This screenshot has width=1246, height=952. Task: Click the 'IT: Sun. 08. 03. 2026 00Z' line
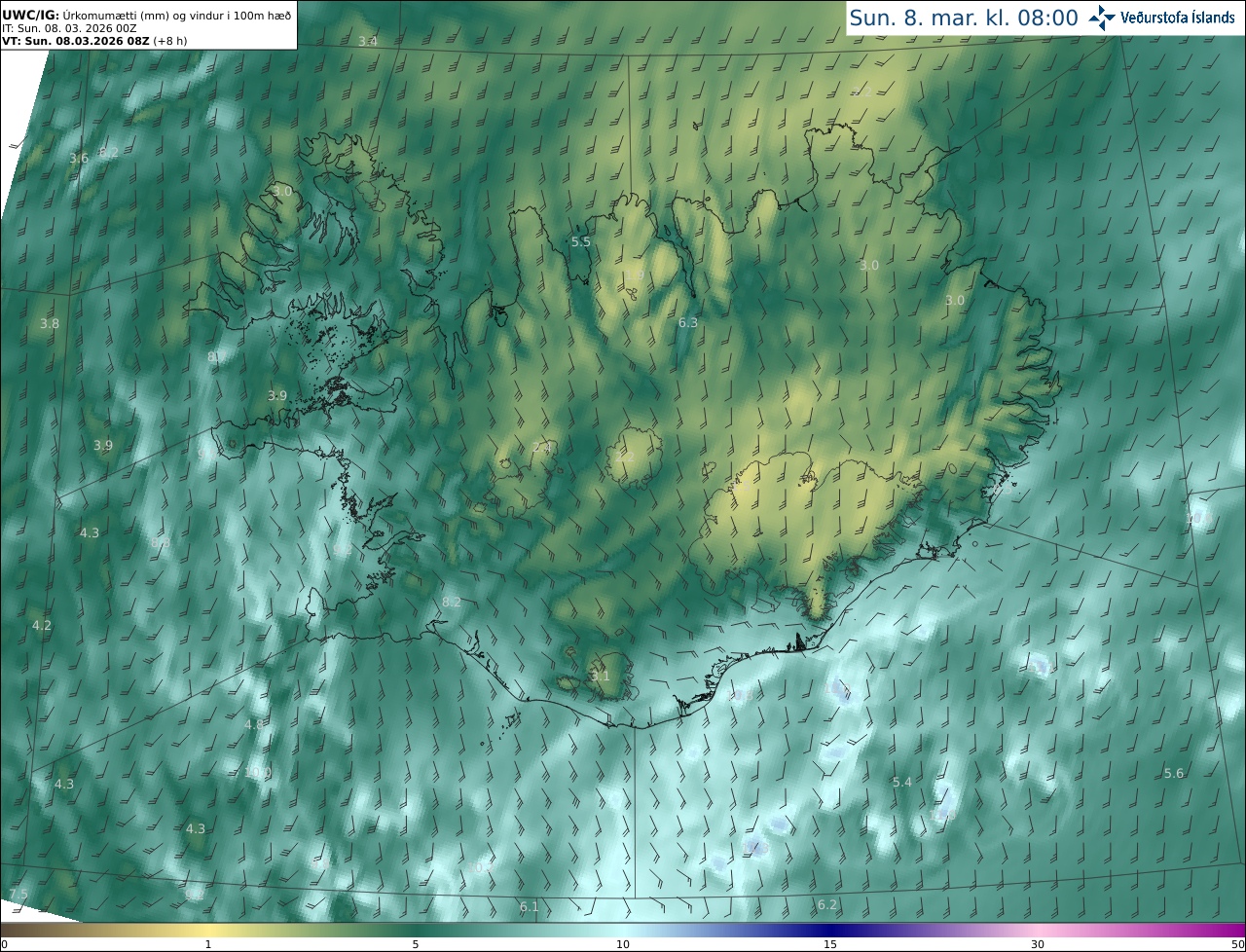[x=68, y=28]
